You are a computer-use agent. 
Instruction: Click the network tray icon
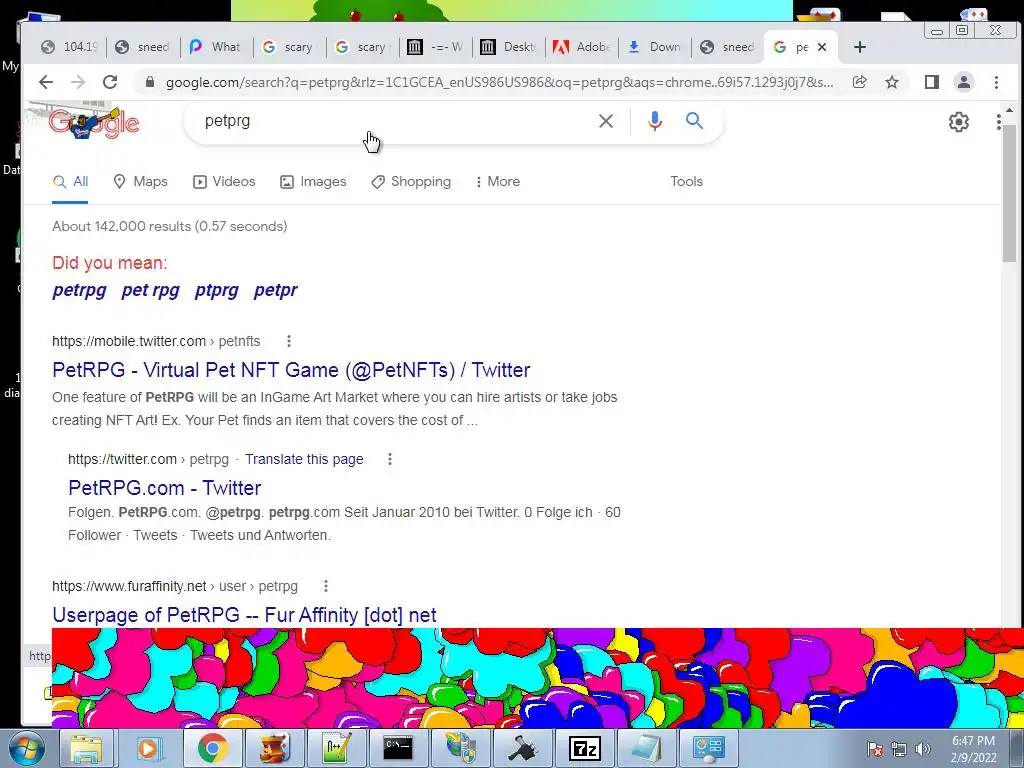click(x=899, y=749)
